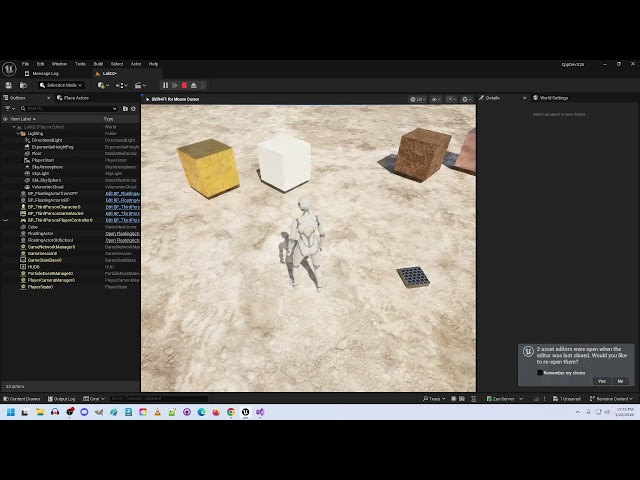Image resolution: width=640 pixels, height=480 pixels.
Task: Open the Edit menu
Action: coord(40,64)
